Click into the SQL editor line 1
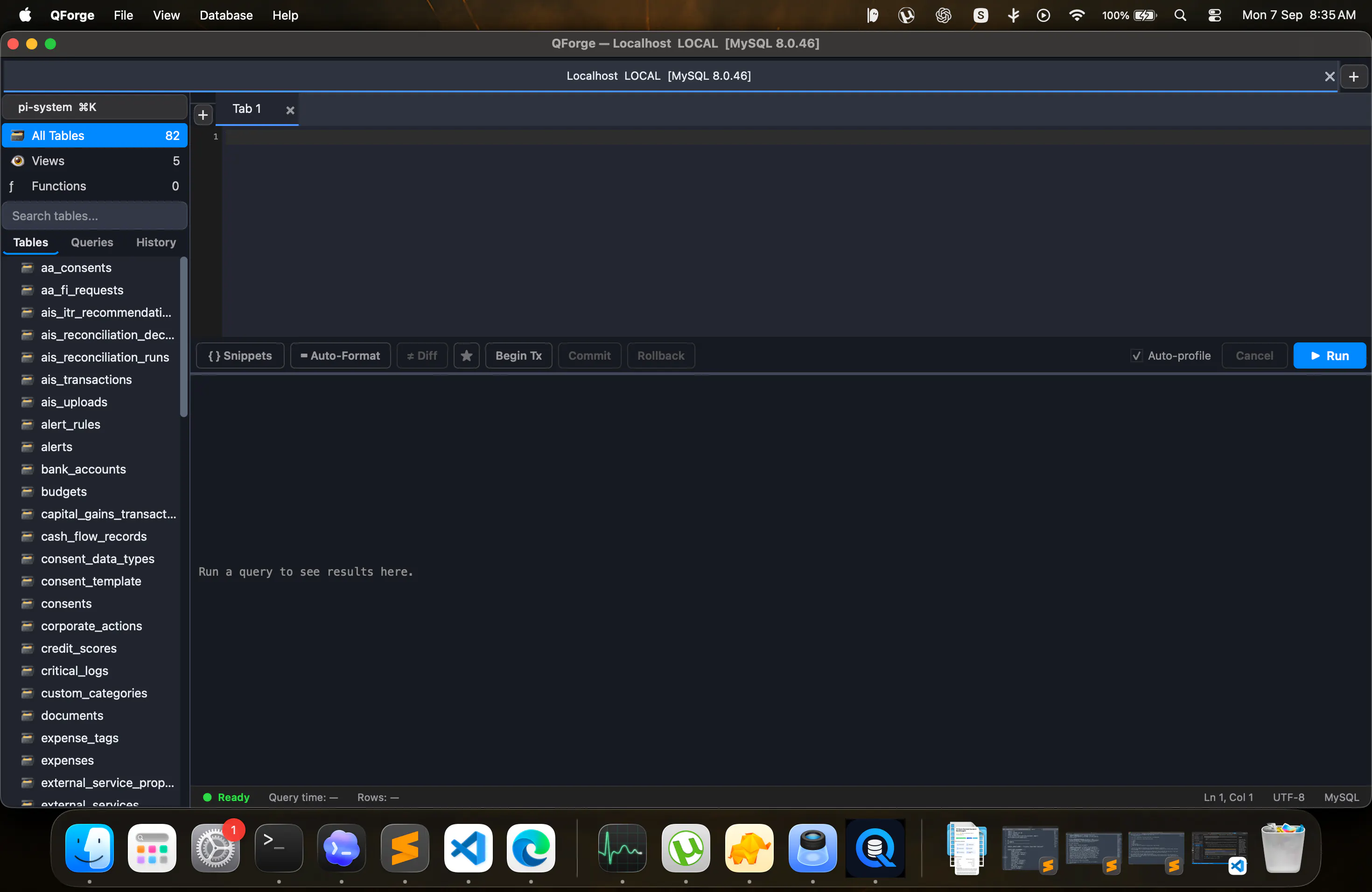Image resolution: width=1372 pixels, height=892 pixels. 796,137
